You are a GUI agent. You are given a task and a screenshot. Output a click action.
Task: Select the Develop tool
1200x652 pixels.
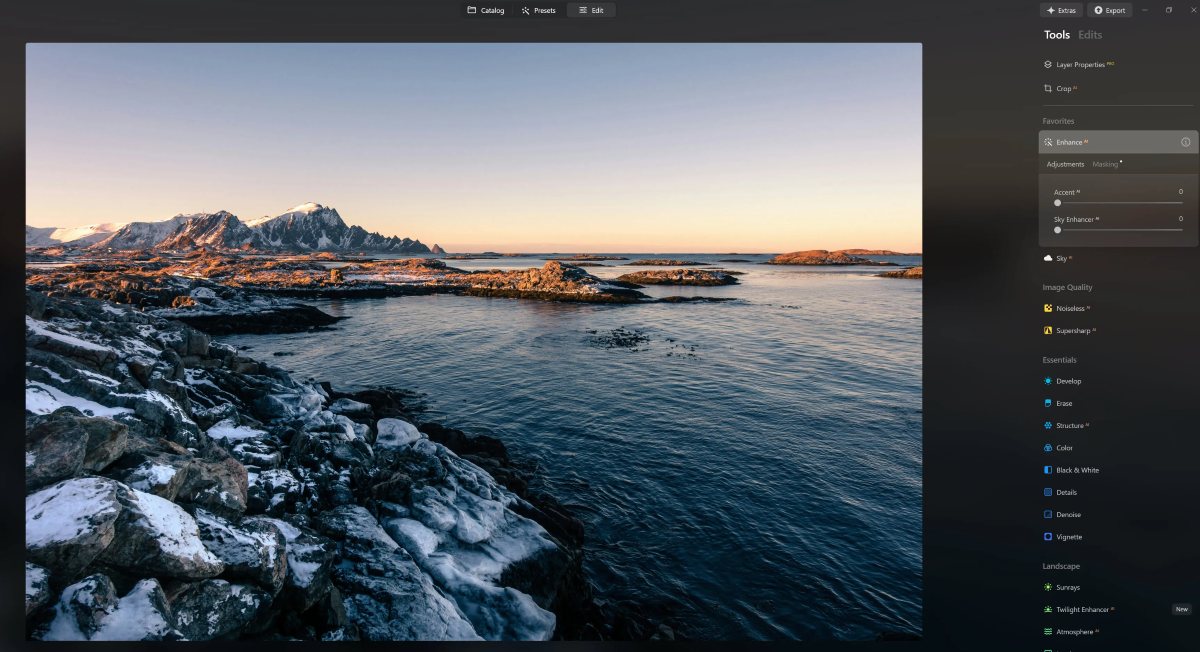(x=1066, y=380)
